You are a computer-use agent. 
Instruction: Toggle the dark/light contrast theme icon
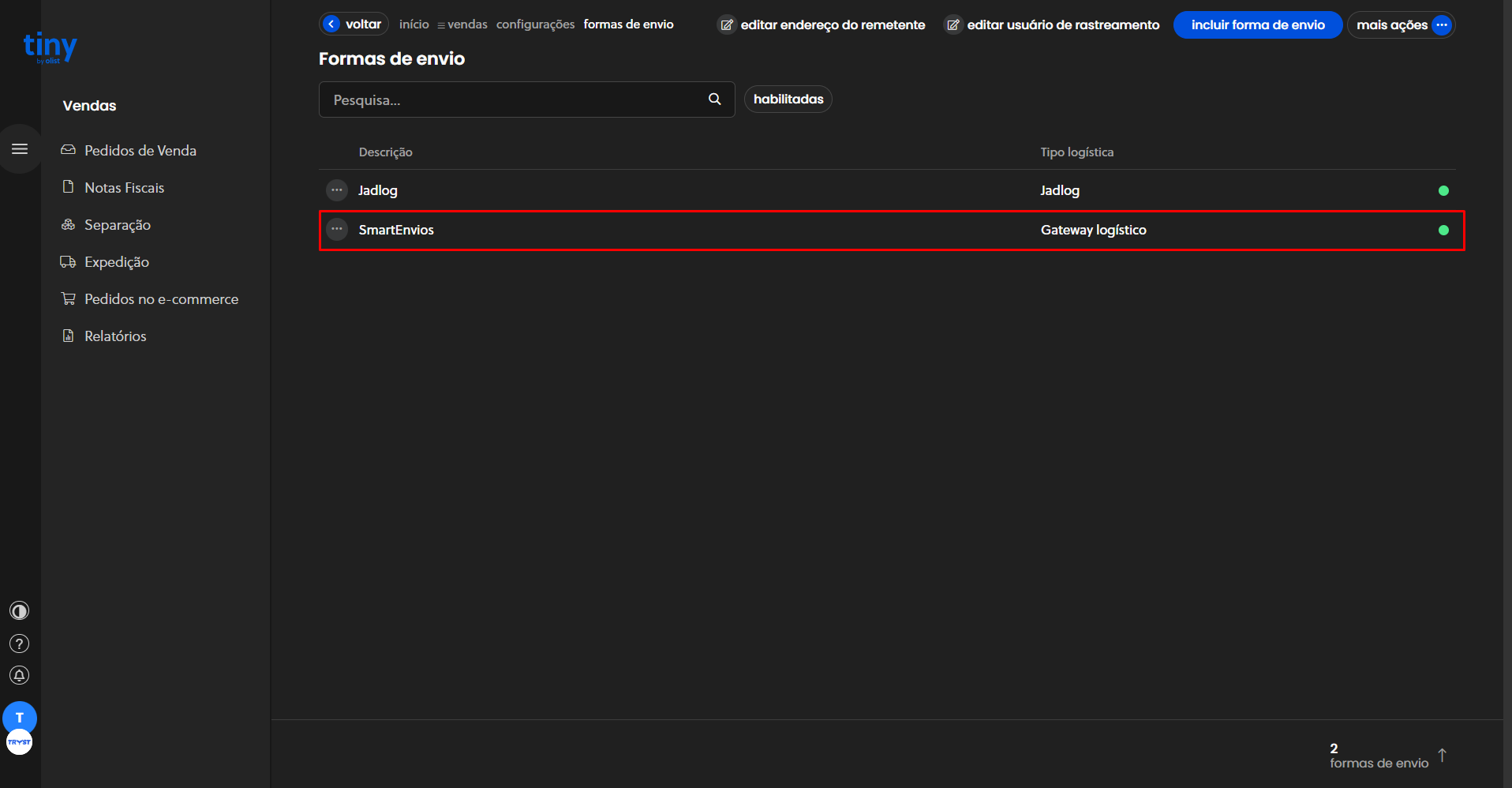(19, 611)
